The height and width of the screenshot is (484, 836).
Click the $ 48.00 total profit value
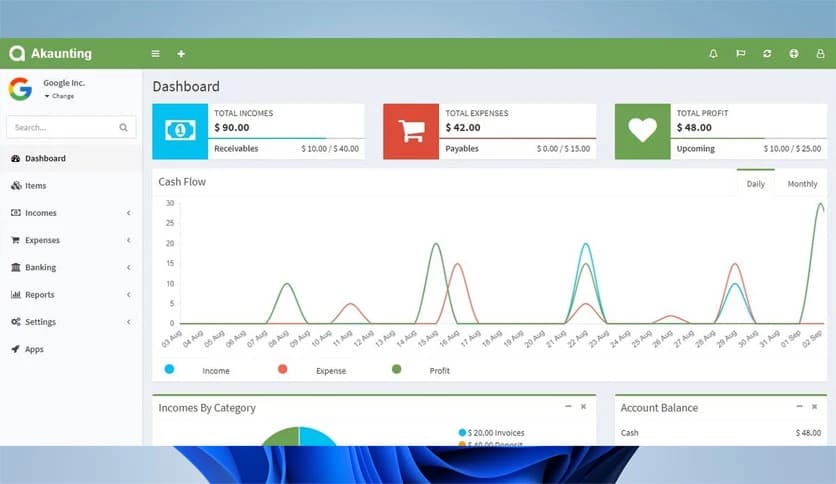[694, 127]
